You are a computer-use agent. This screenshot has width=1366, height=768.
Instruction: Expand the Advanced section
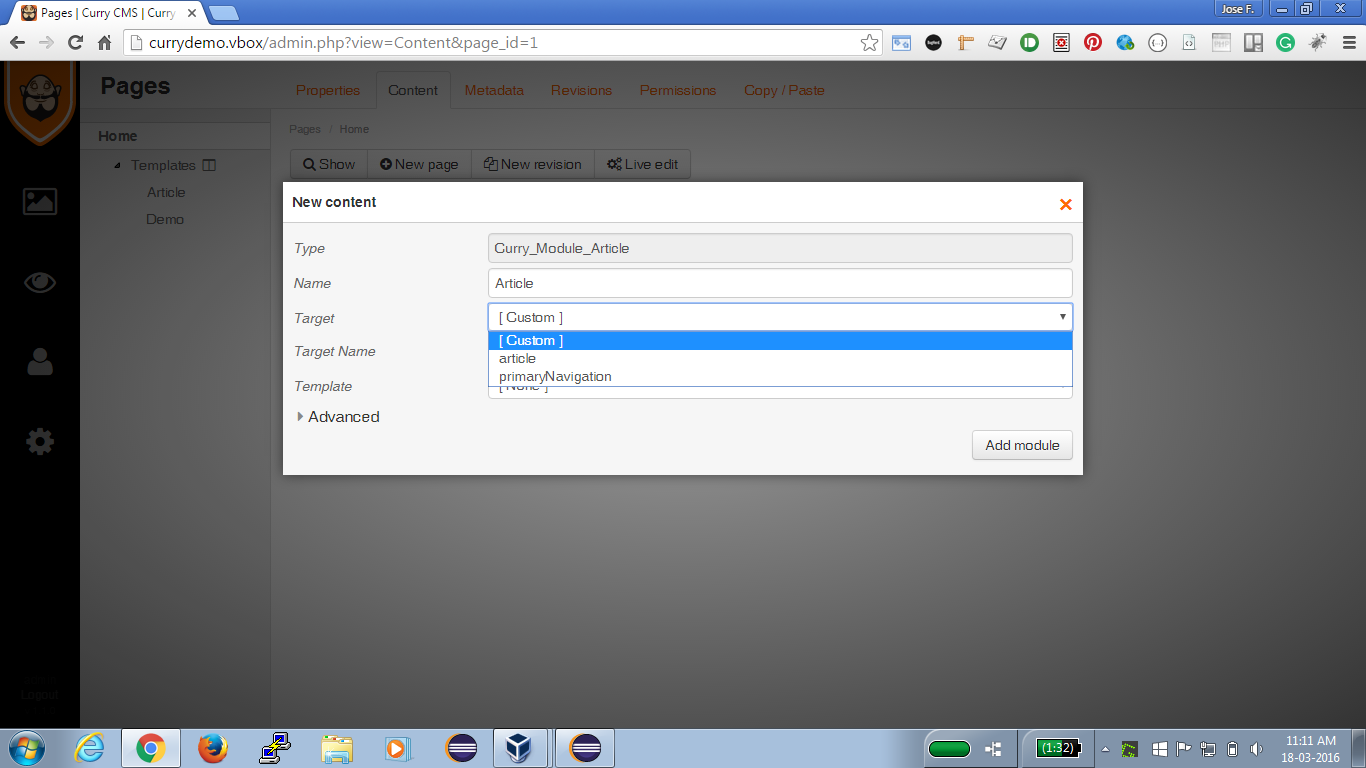pos(338,417)
